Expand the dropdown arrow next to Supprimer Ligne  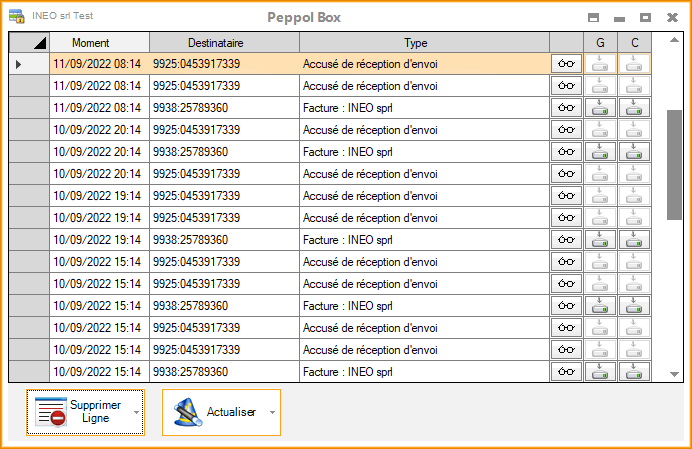(137, 412)
